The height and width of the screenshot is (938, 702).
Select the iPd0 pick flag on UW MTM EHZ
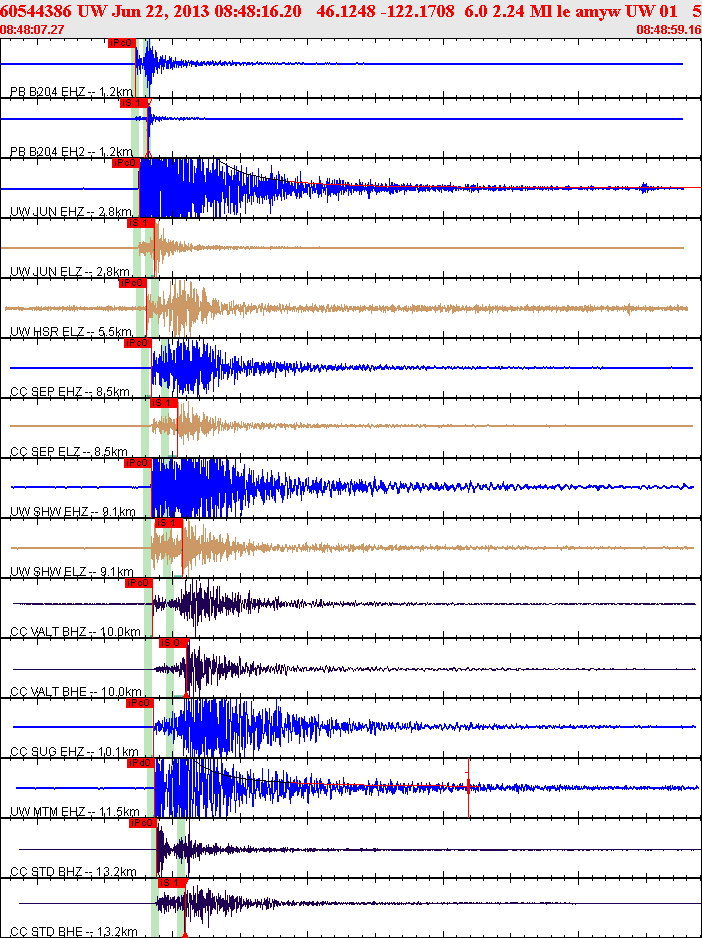tap(140, 763)
